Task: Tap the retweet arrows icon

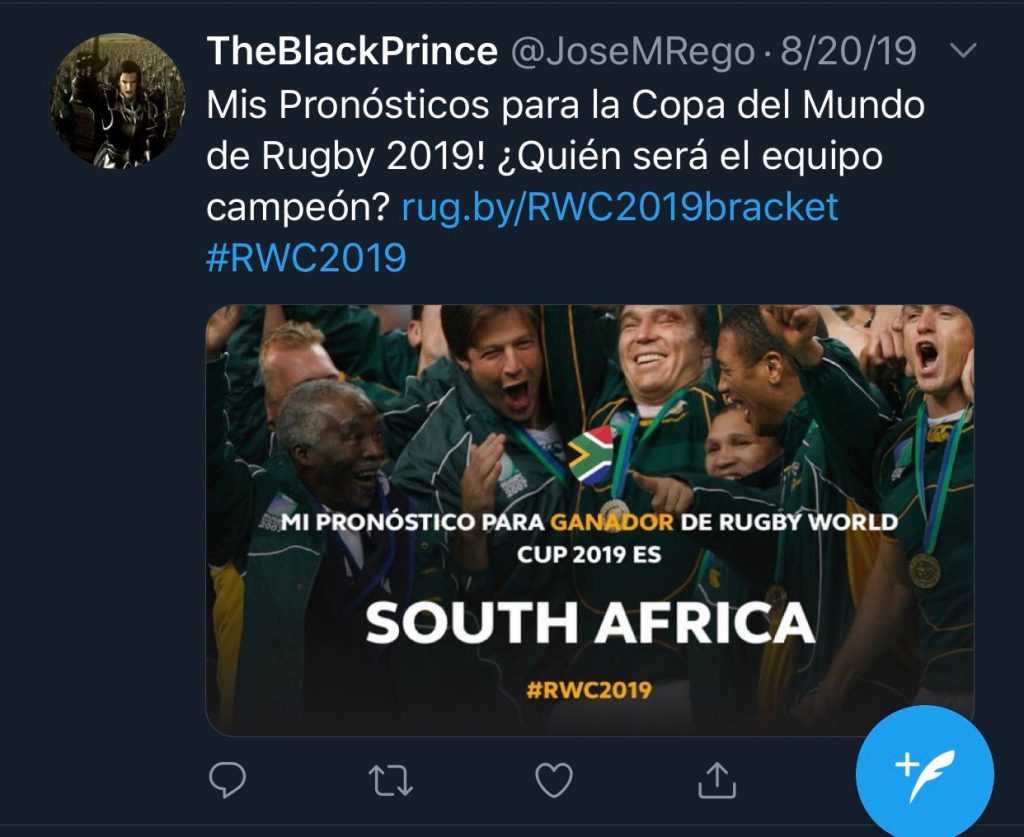Action: coord(391,779)
